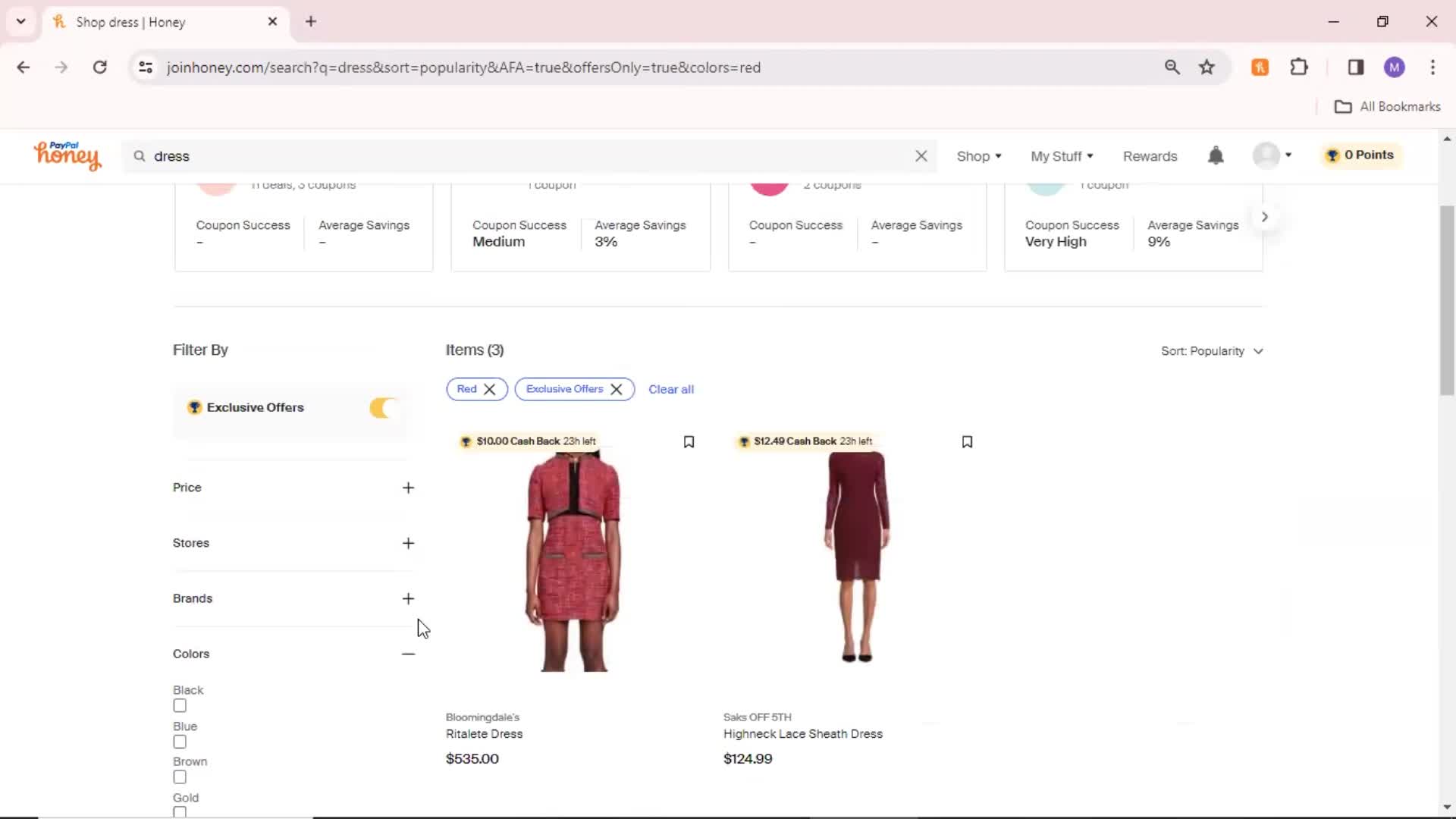Image resolution: width=1456 pixels, height=819 pixels.
Task: Bookmark the Ritalete Dress
Action: (689, 441)
